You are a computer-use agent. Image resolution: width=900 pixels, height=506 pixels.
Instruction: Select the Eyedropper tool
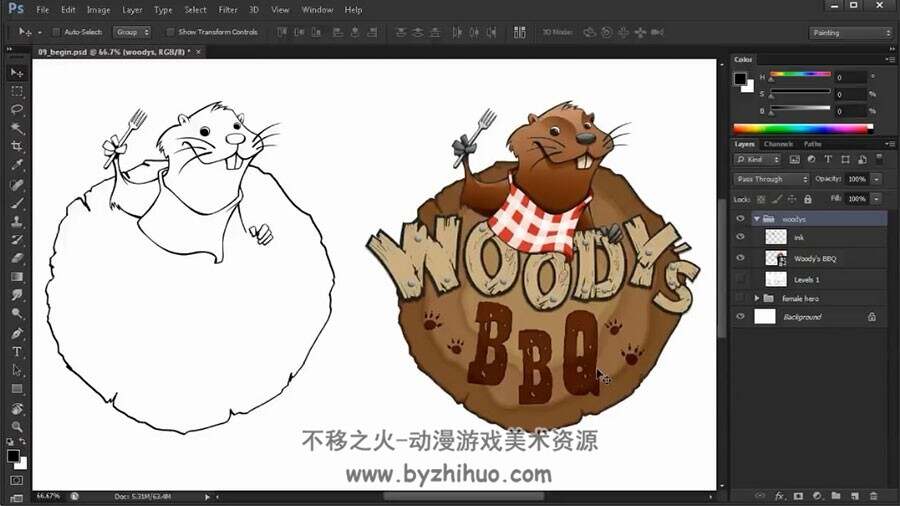coord(17,165)
